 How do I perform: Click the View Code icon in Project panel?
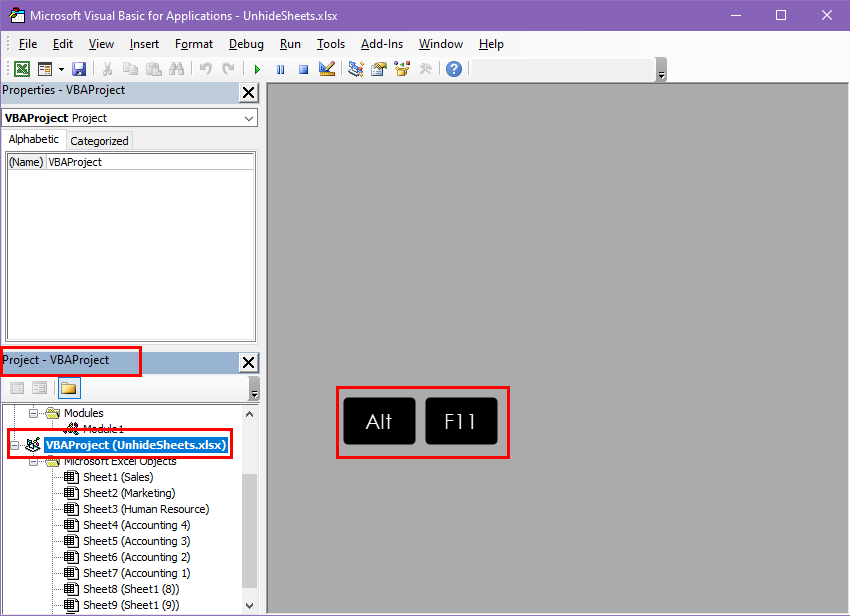(17, 388)
